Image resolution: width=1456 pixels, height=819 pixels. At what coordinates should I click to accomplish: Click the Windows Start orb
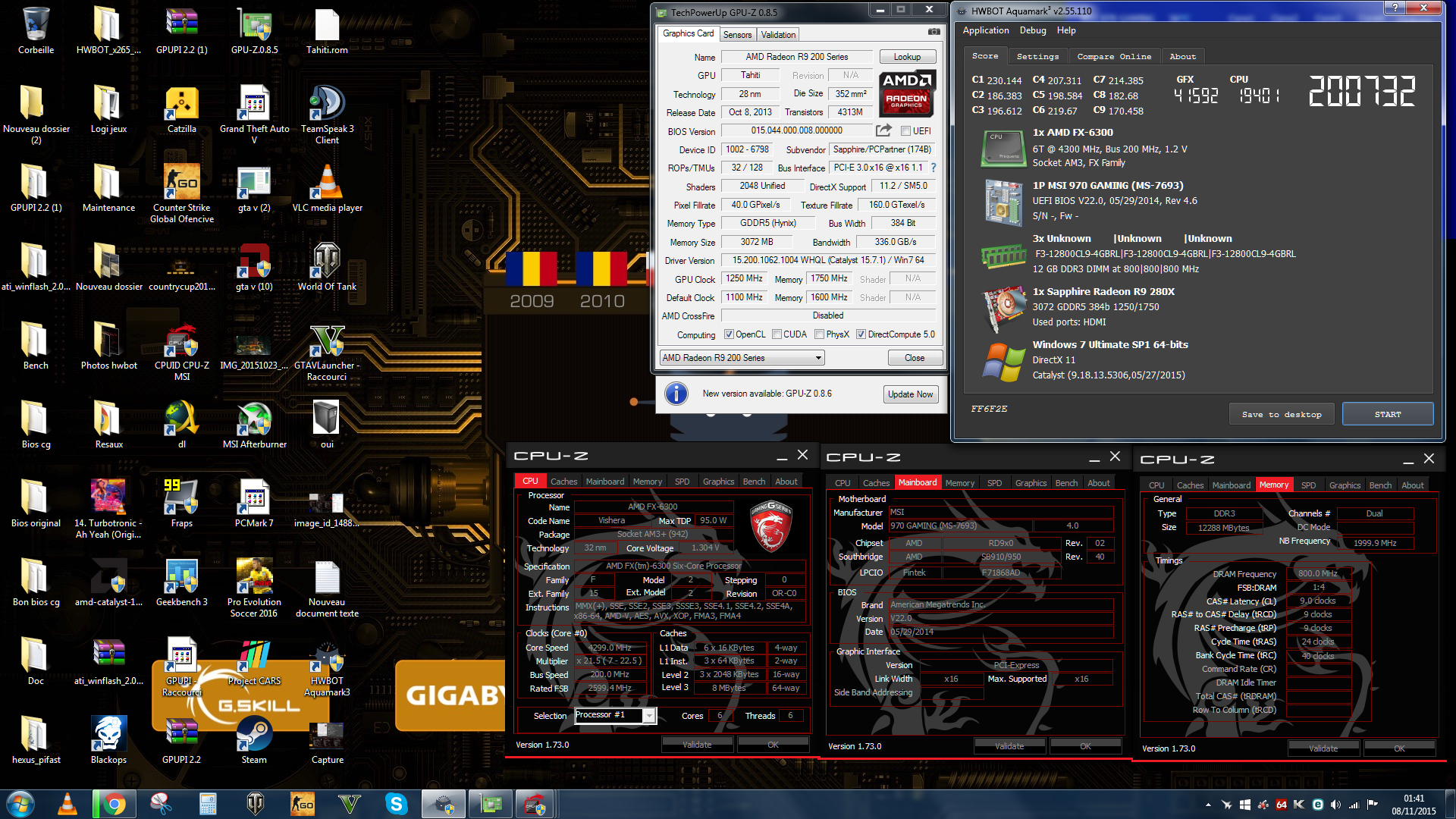tap(20, 804)
